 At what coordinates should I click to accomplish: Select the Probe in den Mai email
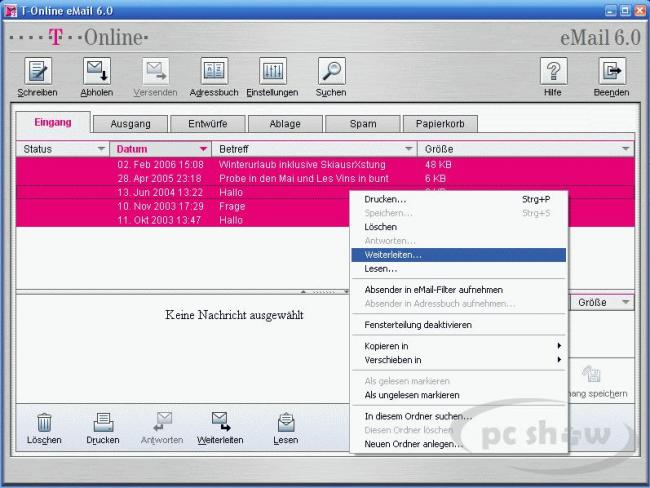coord(325,179)
